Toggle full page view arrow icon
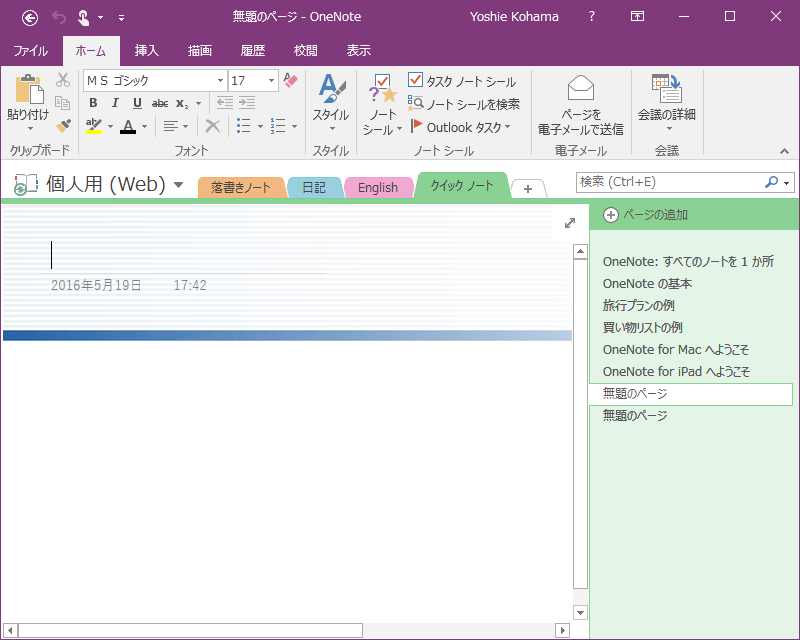This screenshot has width=800, height=640. [570, 223]
